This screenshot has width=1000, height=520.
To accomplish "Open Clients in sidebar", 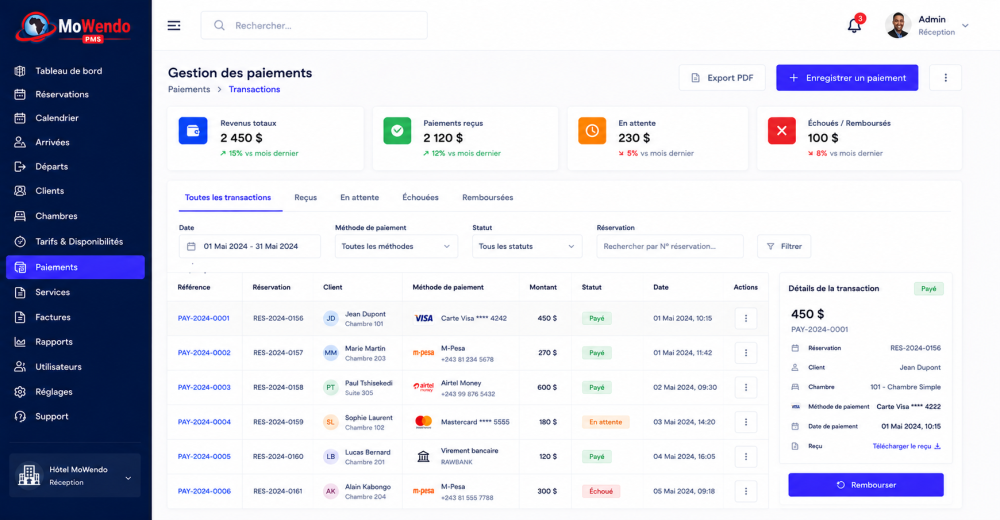I will coord(75,191).
